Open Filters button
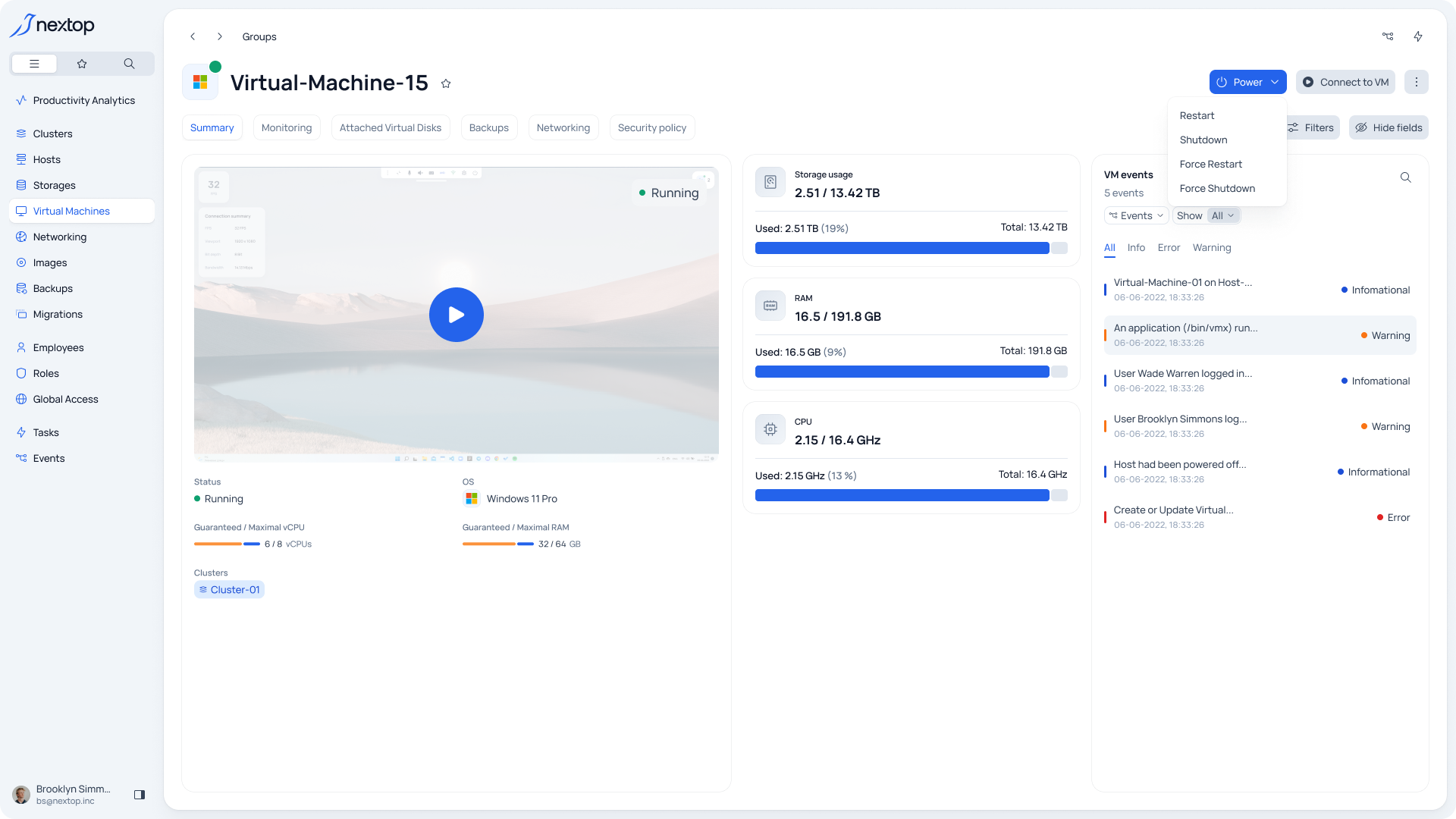Image resolution: width=1456 pixels, height=819 pixels. pyautogui.click(x=1312, y=127)
